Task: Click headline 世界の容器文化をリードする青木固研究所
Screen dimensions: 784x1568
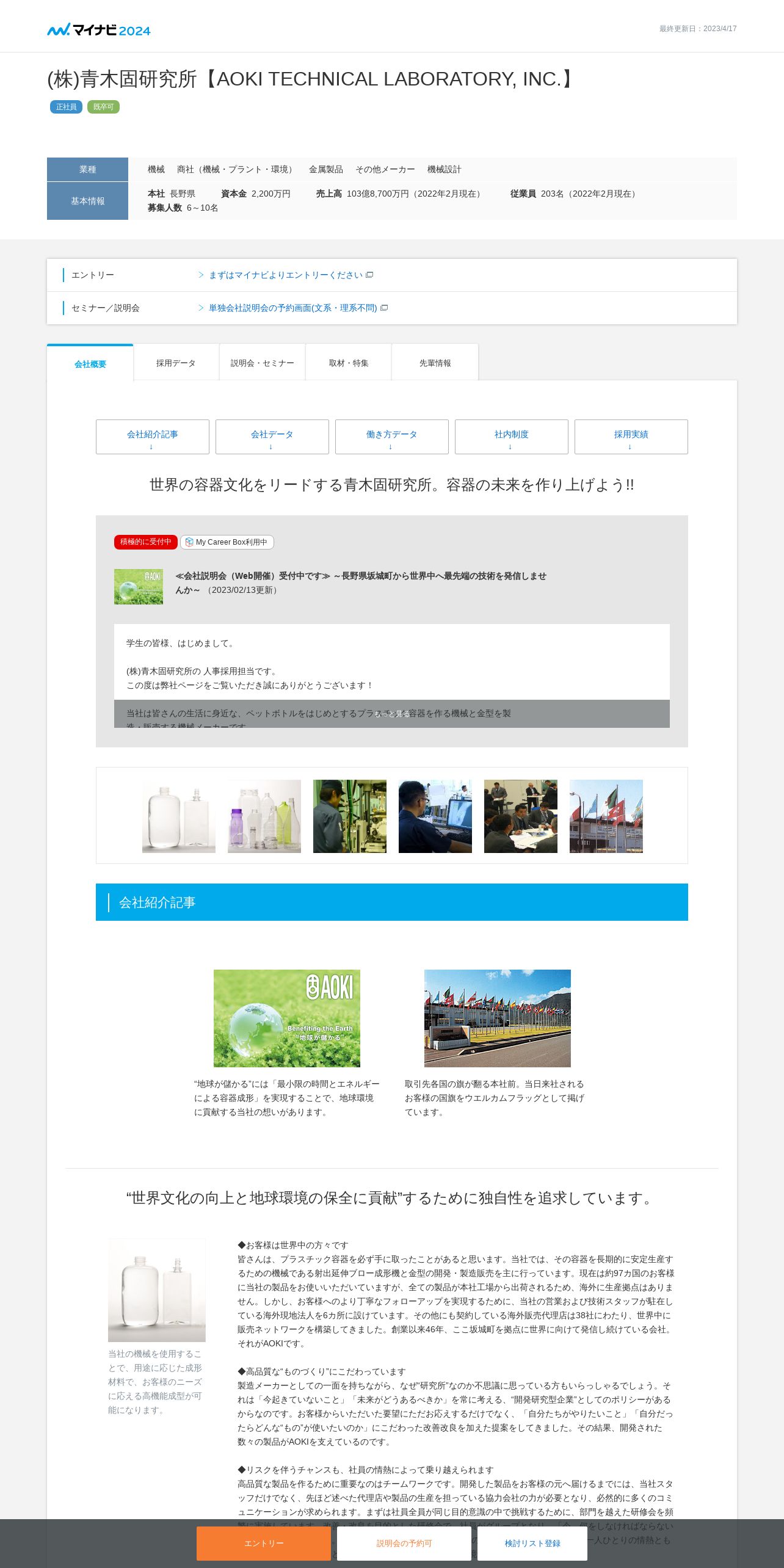Action: point(392,485)
